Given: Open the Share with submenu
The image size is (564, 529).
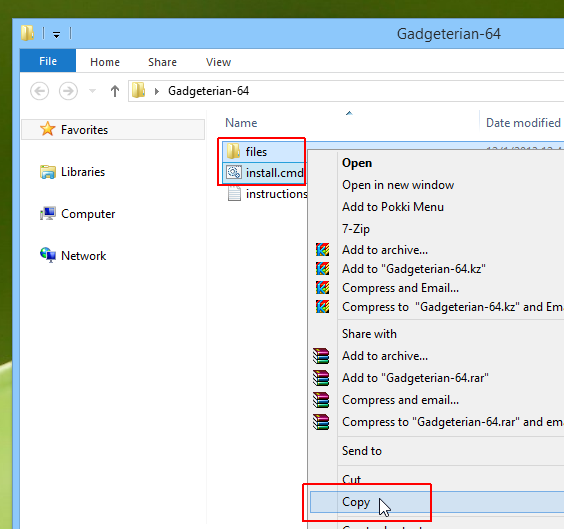Looking at the screenshot, I should (369, 334).
